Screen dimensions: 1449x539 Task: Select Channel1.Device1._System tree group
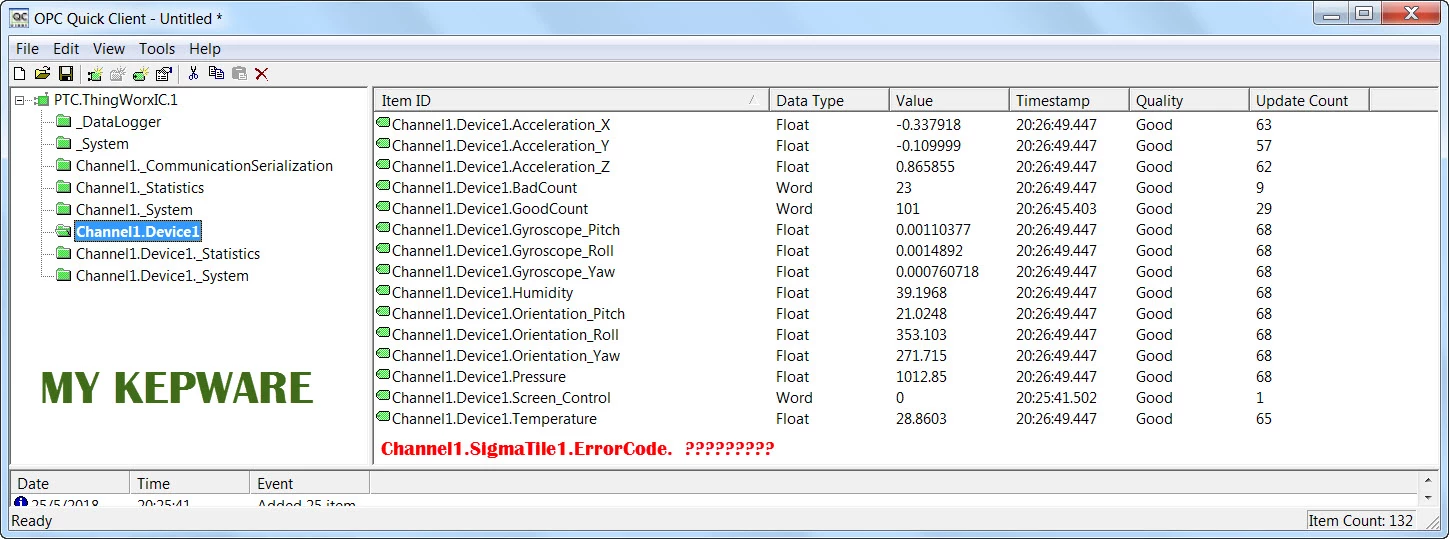click(x=162, y=276)
